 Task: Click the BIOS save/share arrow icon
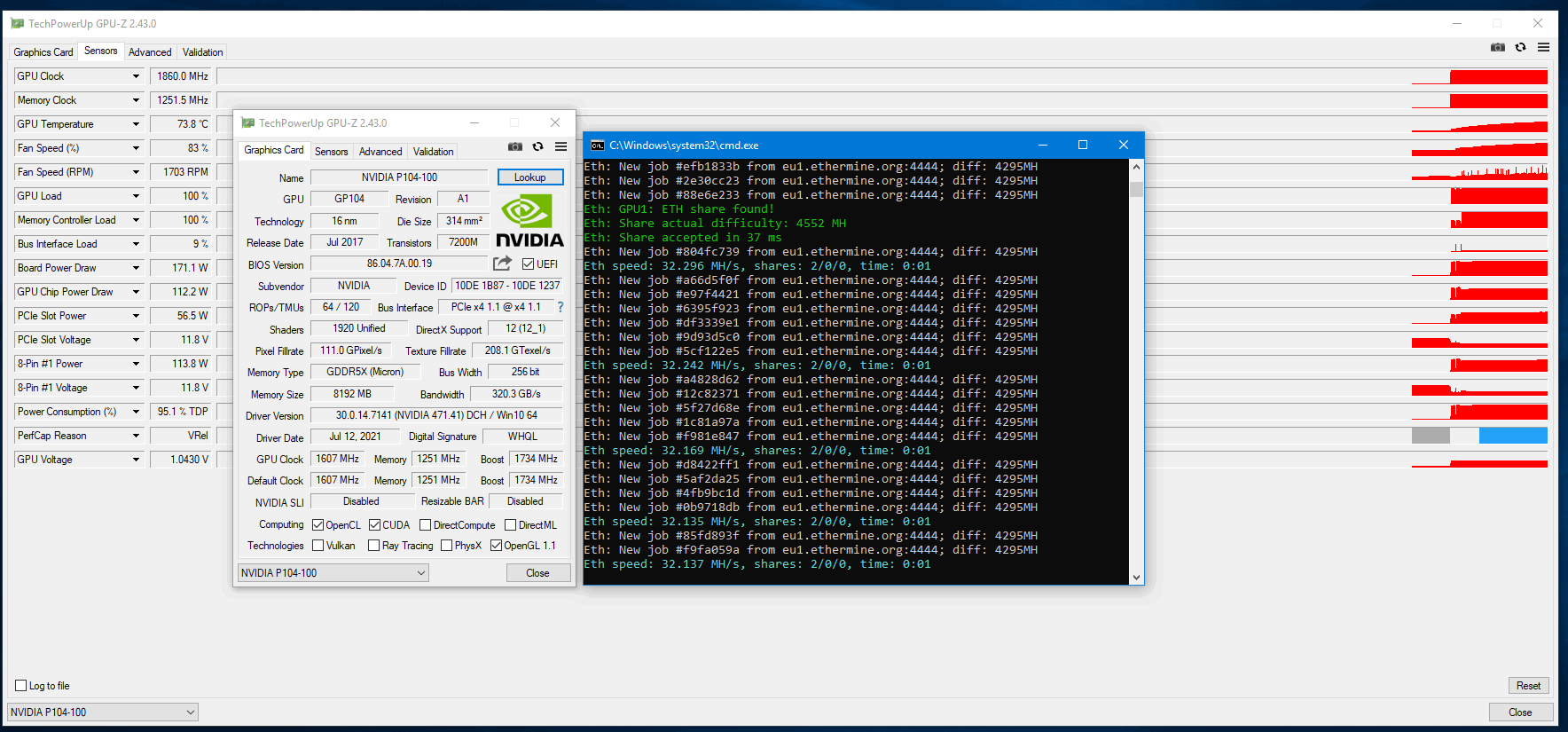502,264
